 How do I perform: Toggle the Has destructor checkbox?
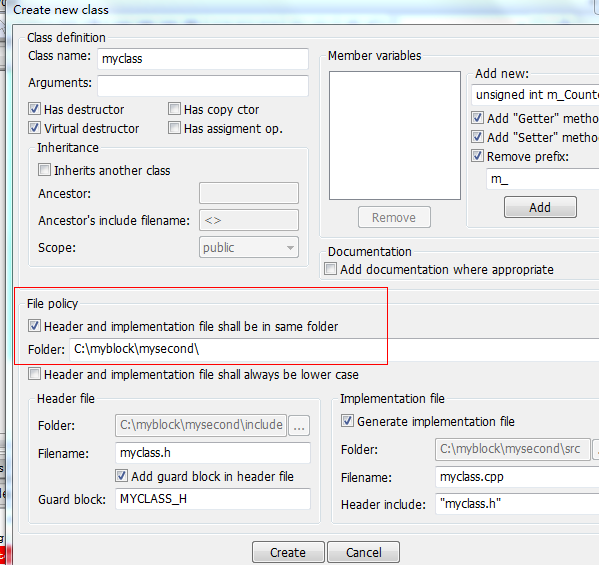point(34,109)
